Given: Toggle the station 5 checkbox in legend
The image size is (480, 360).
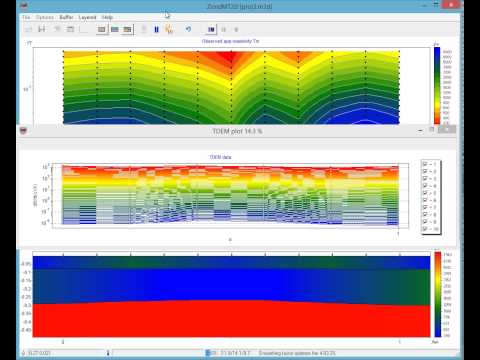Looking at the screenshot, I should point(425,193).
